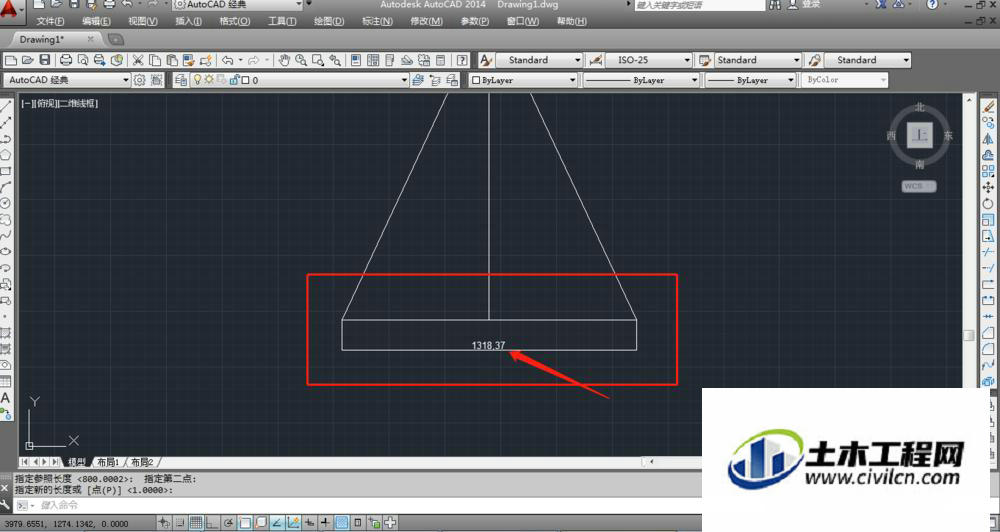The height and width of the screenshot is (532, 1000).
Task: Select the Fillet tool
Action: coord(988,349)
